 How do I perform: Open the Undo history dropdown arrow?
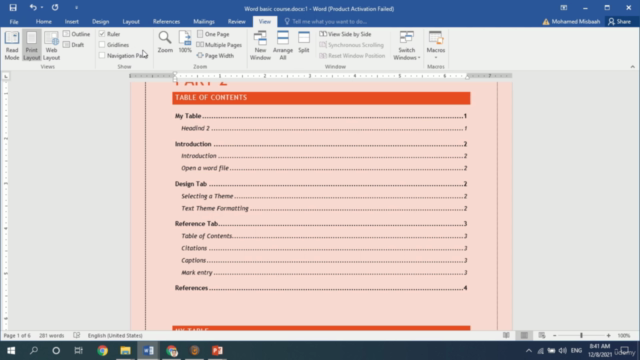point(42,8)
